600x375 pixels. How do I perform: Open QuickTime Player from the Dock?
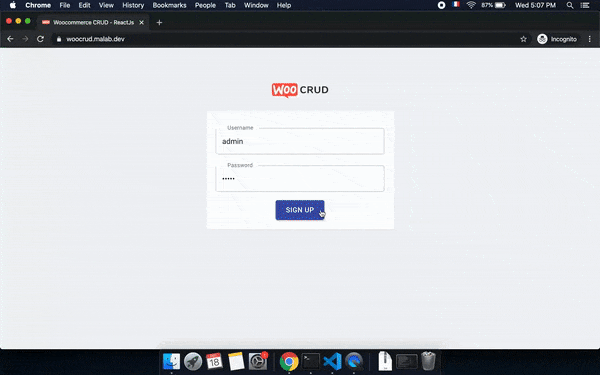pos(354,361)
